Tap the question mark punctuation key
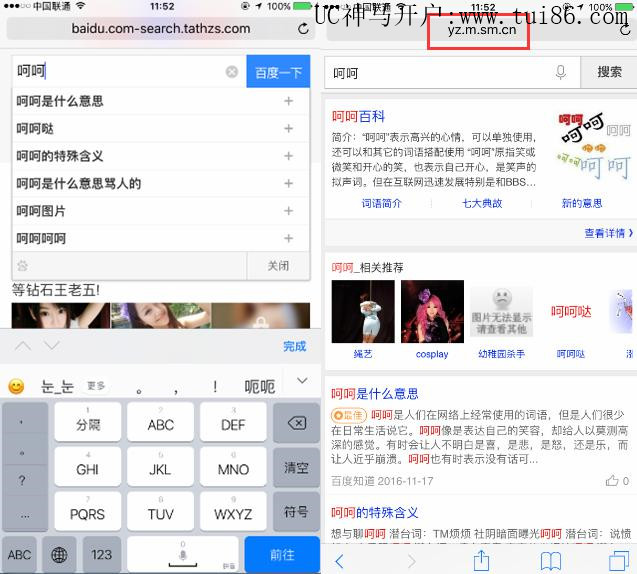Screen dimensions: 637x574 (x=22, y=481)
